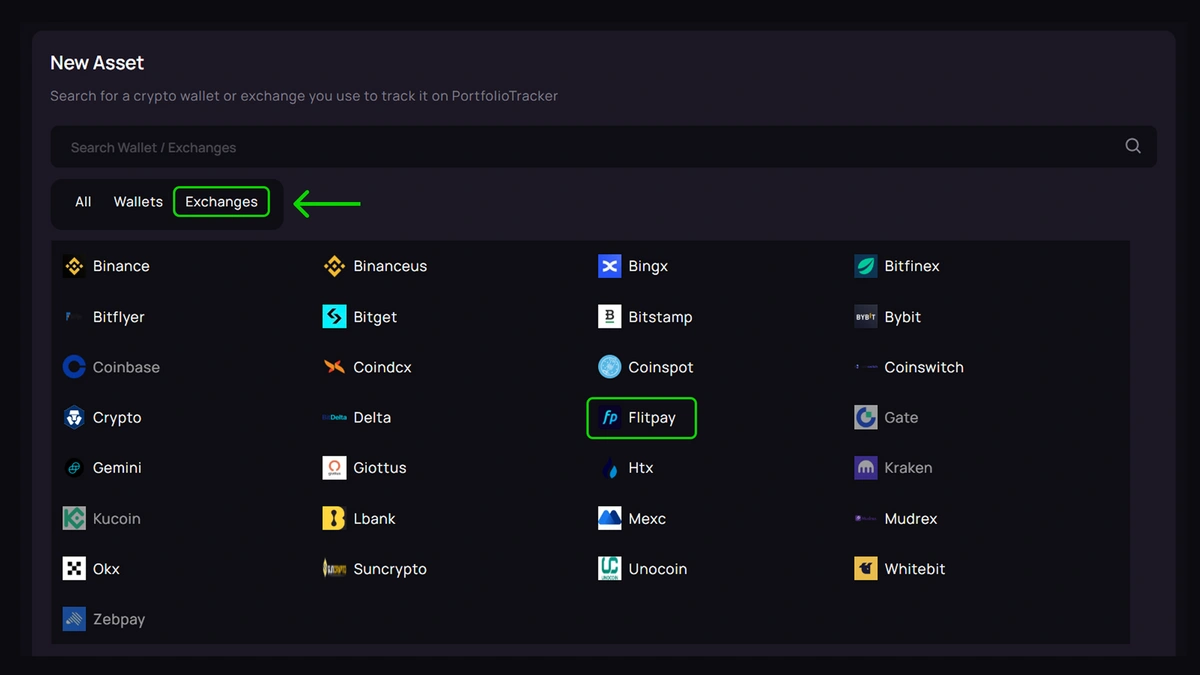
Task: Choose Suncrypto from the list
Action: pyautogui.click(x=389, y=569)
